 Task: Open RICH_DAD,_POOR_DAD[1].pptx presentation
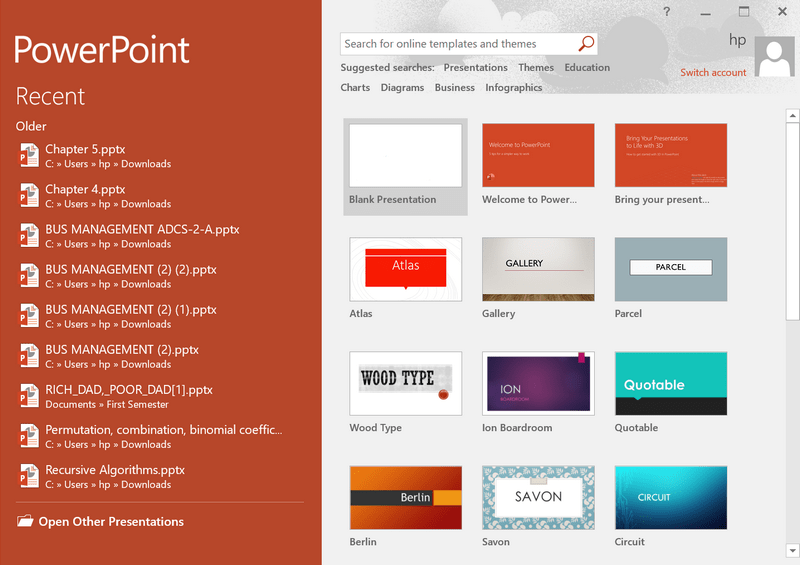point(160,396)
